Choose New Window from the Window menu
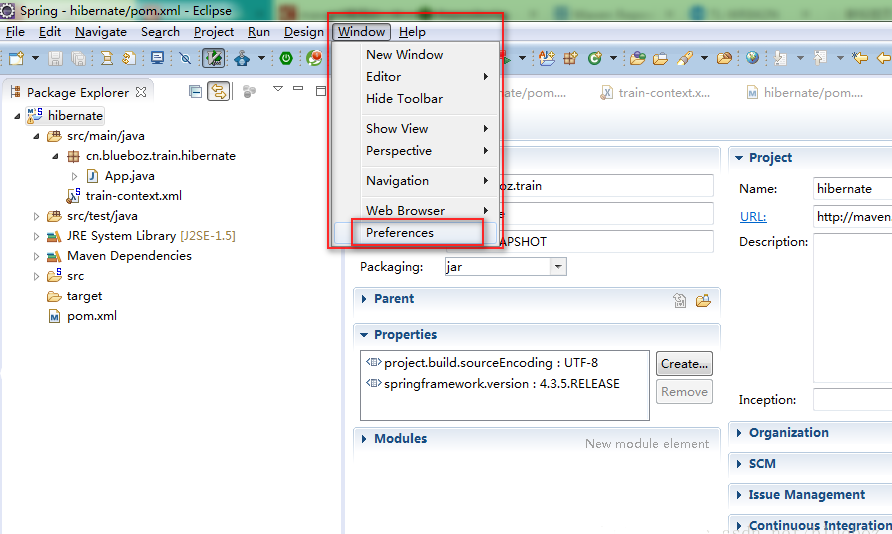This screenshot has height=534, width=892. tap(415, 55)
